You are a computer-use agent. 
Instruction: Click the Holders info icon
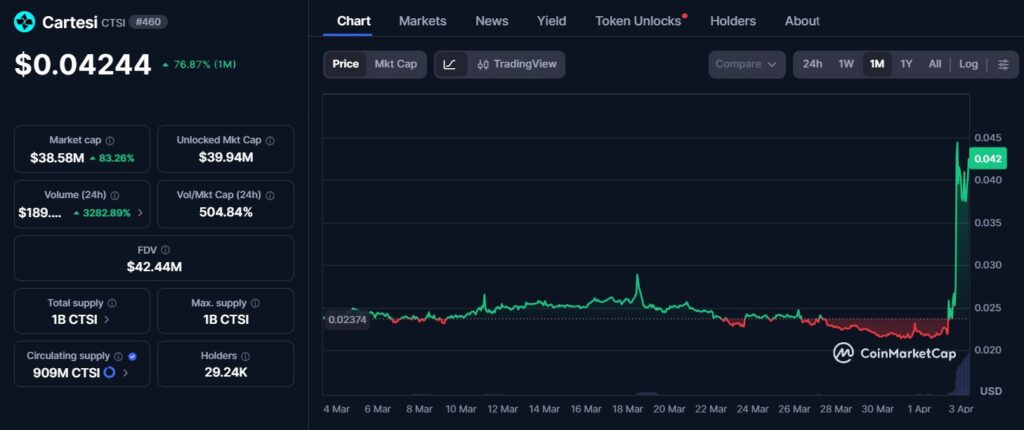245,356
